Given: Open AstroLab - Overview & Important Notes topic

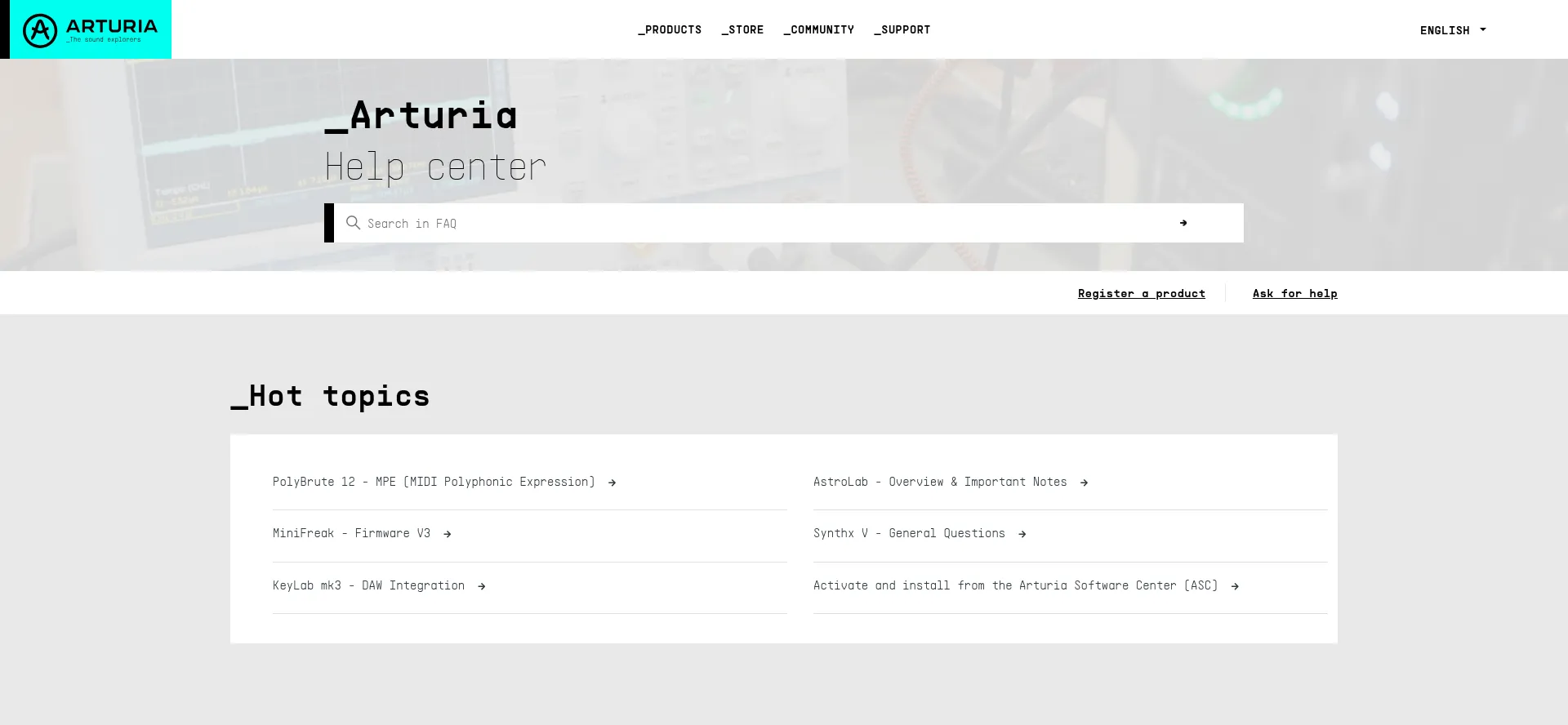Looking at the screenshot, I should 940,482.
